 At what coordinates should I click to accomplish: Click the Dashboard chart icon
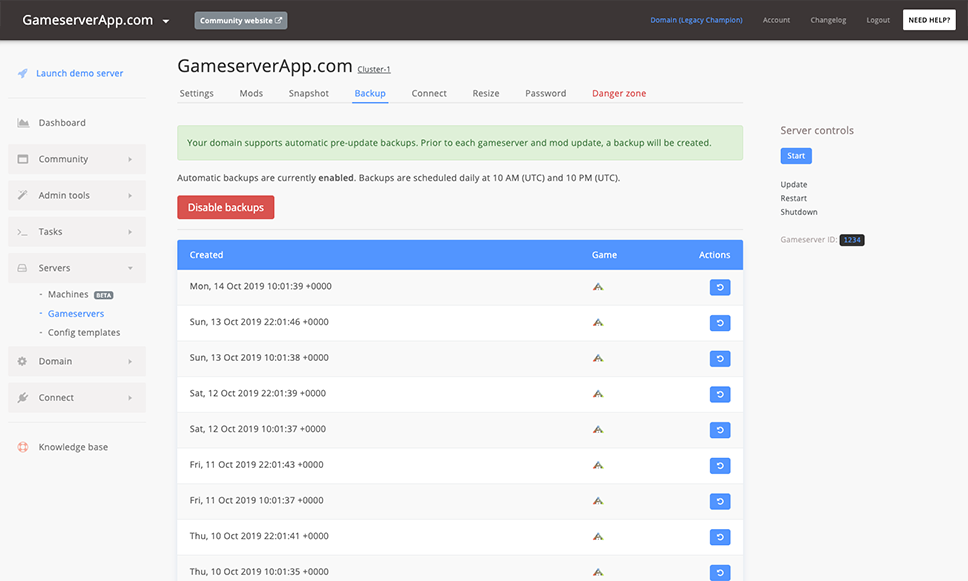(x=23, y=123)
